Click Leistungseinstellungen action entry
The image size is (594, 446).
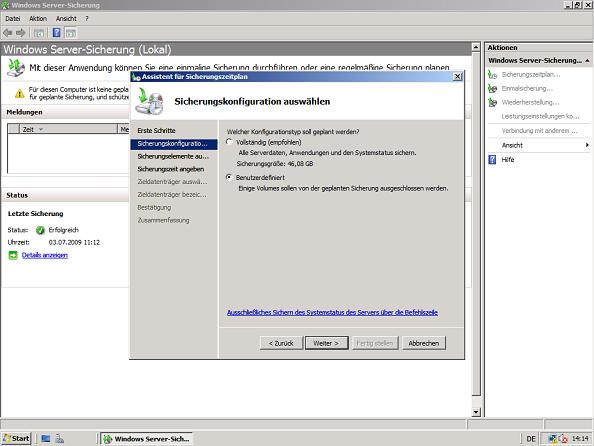[541, 116]
